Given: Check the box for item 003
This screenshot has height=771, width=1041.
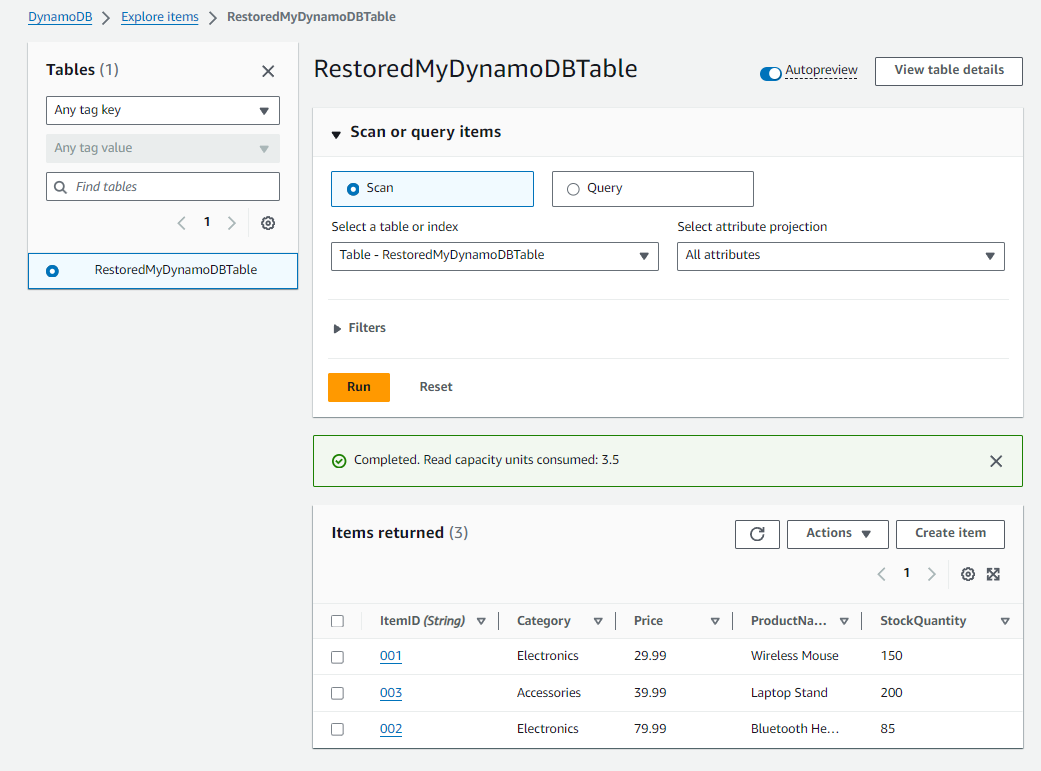Looking at the screenshot, I should click(337, 693).
